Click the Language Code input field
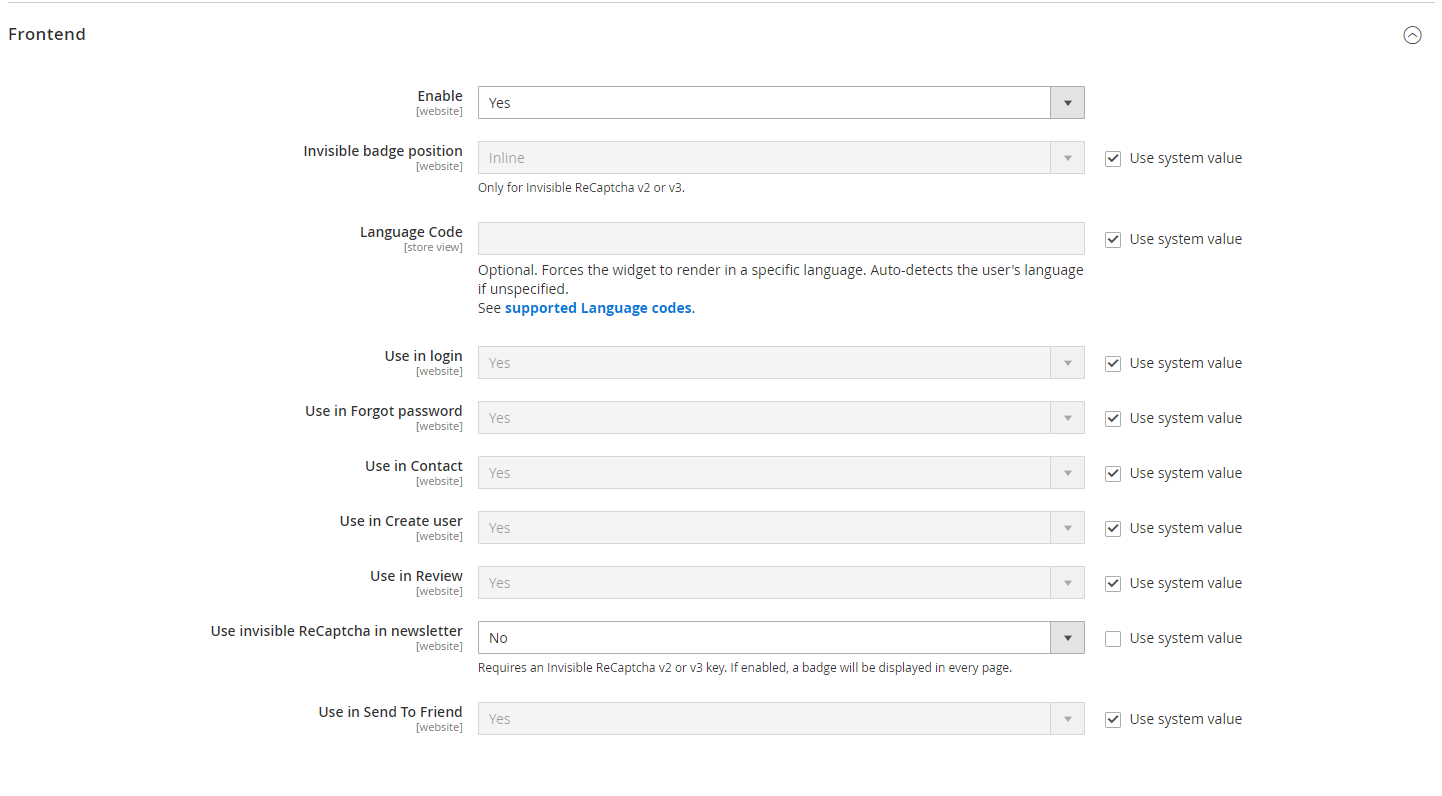The height and width of the screenshot is (796, 1442). tap(781, 239)
